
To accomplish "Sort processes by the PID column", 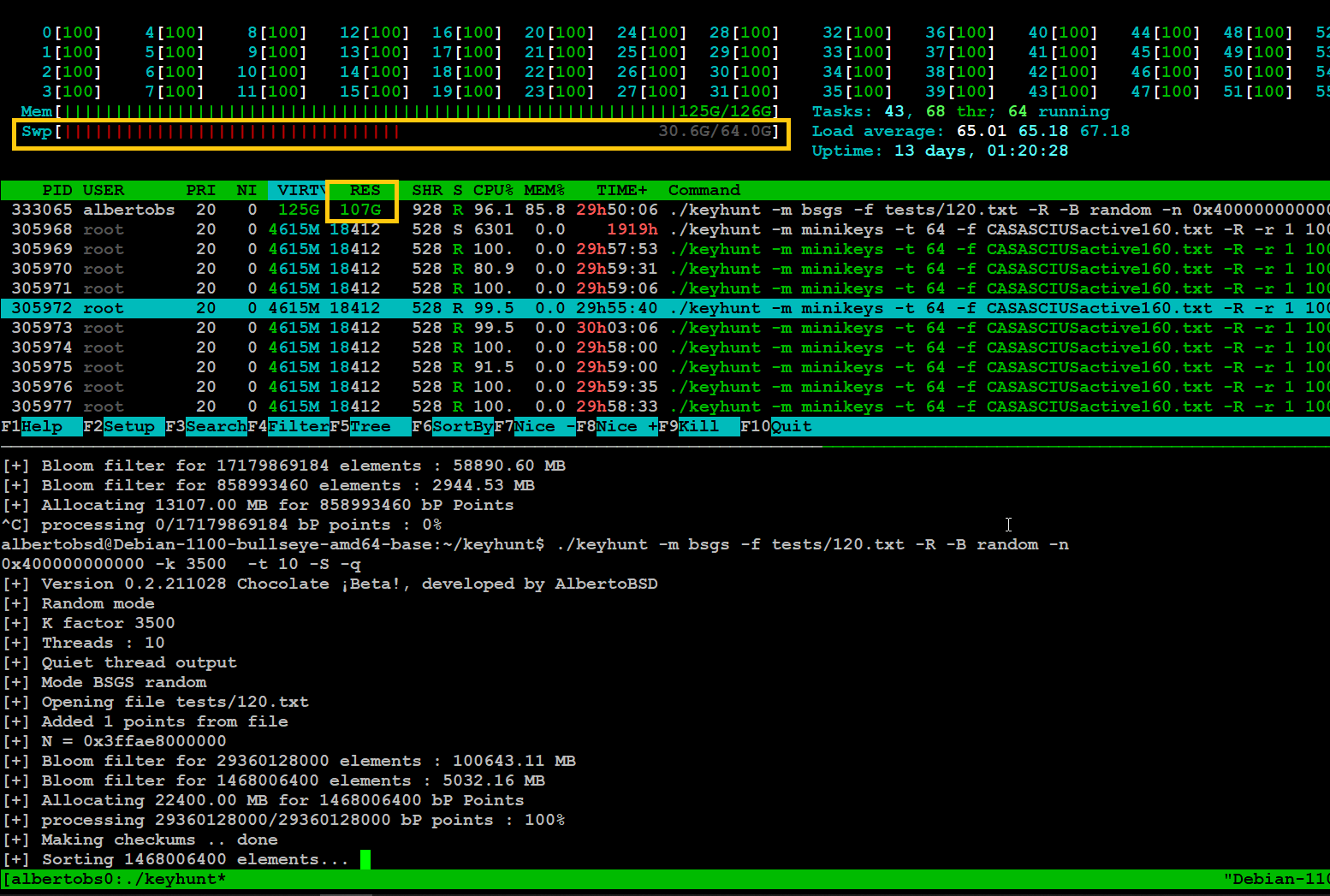I will (x=57, y=190).
